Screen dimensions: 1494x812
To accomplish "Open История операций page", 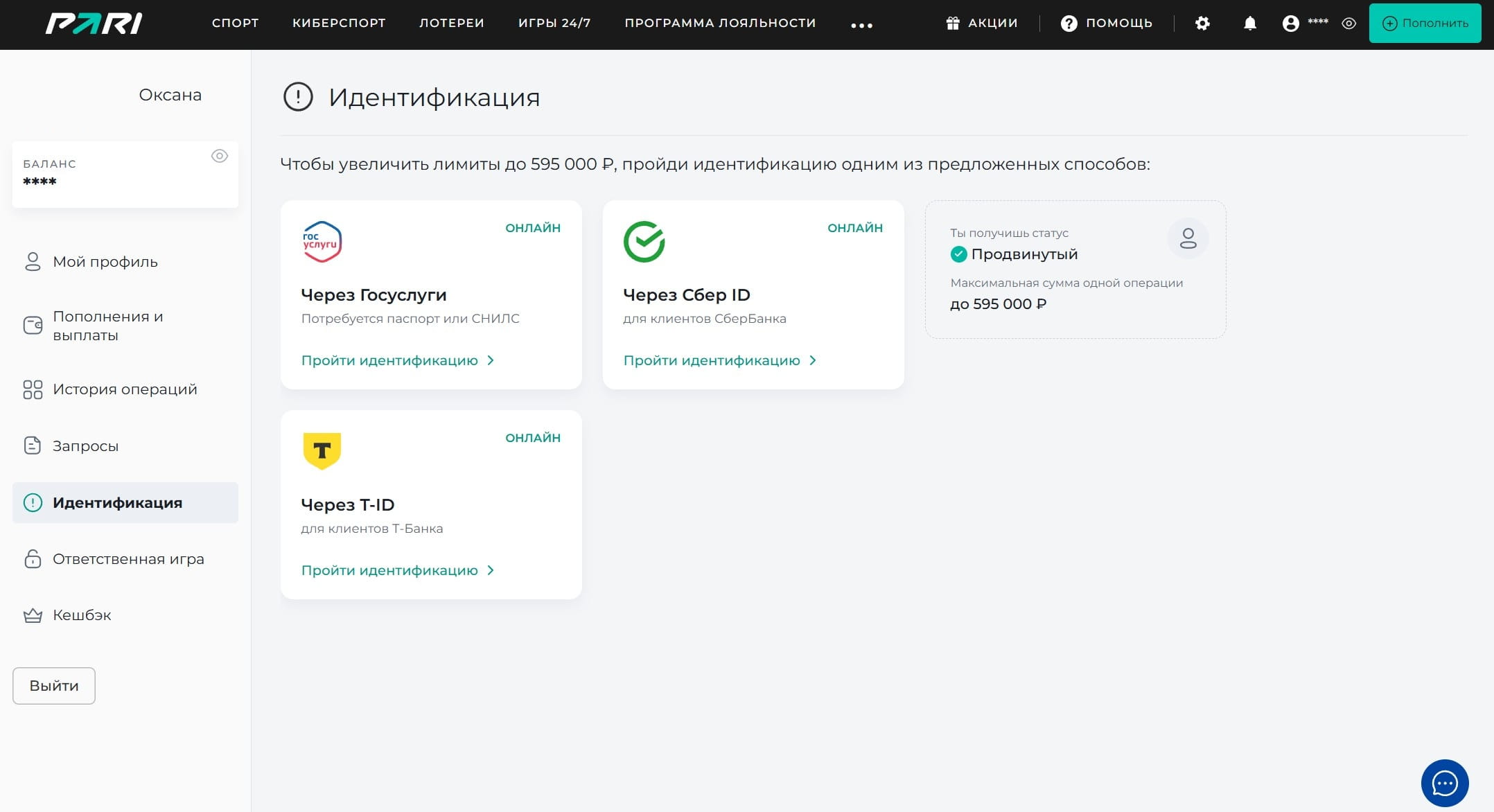I will (125, 389).
